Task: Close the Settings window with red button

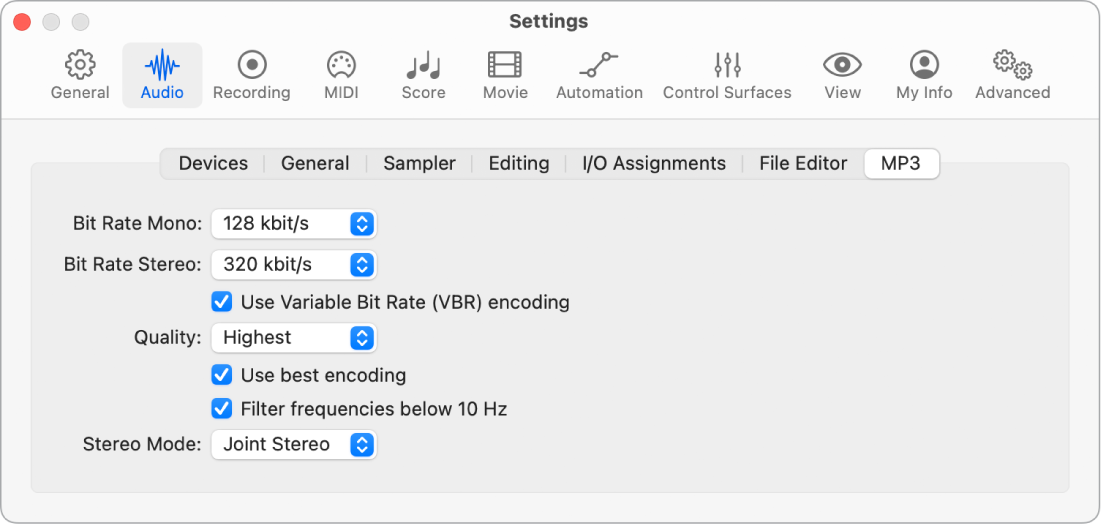Action: pyautogui.click(x=22, y=22)
